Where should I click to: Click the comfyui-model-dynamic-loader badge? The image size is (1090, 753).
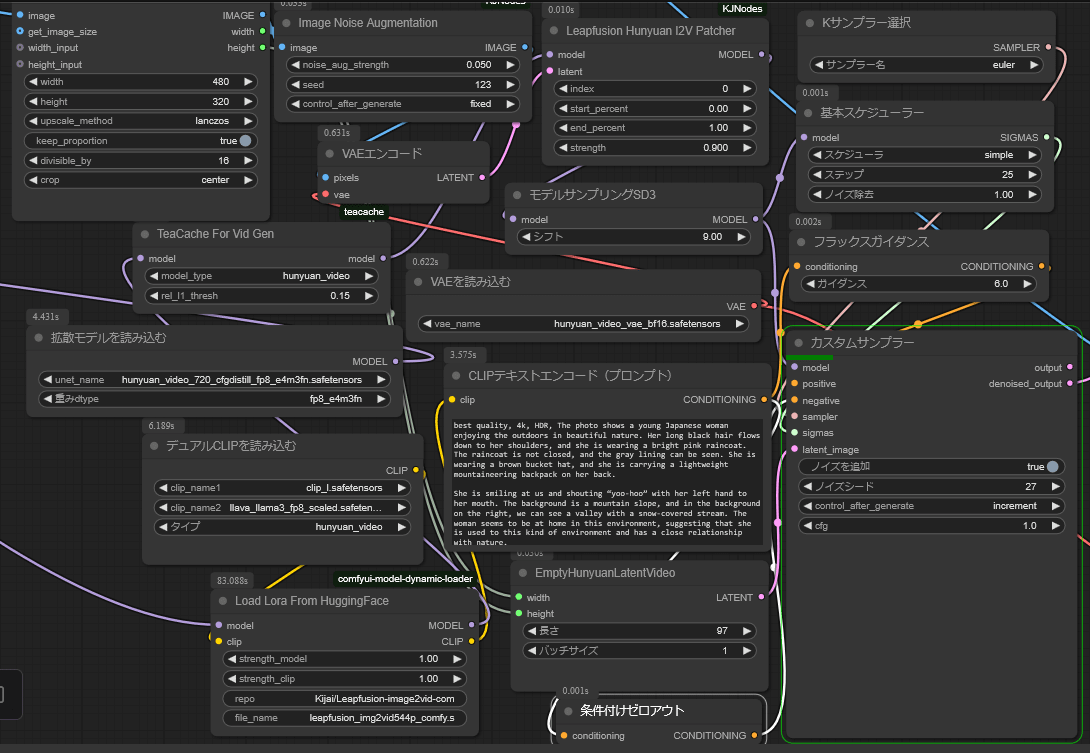tap(405, 579)
